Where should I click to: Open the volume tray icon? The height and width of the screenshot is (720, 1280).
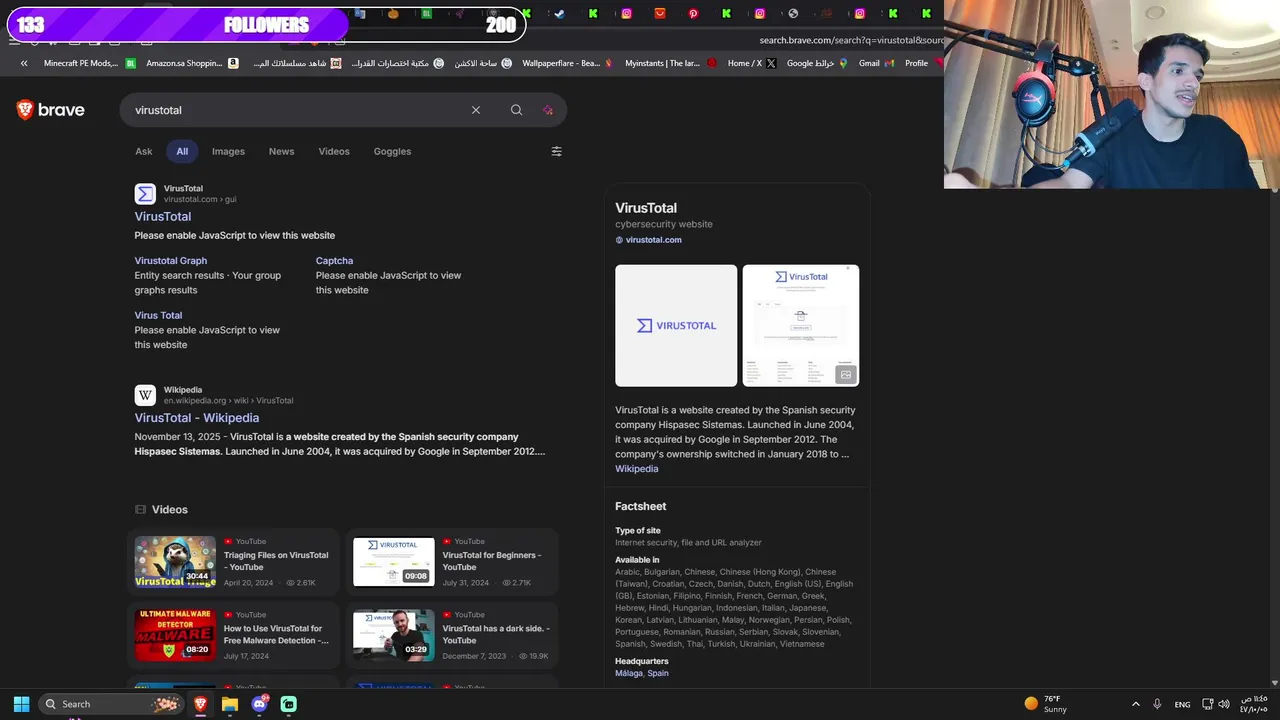(1224, 704)
